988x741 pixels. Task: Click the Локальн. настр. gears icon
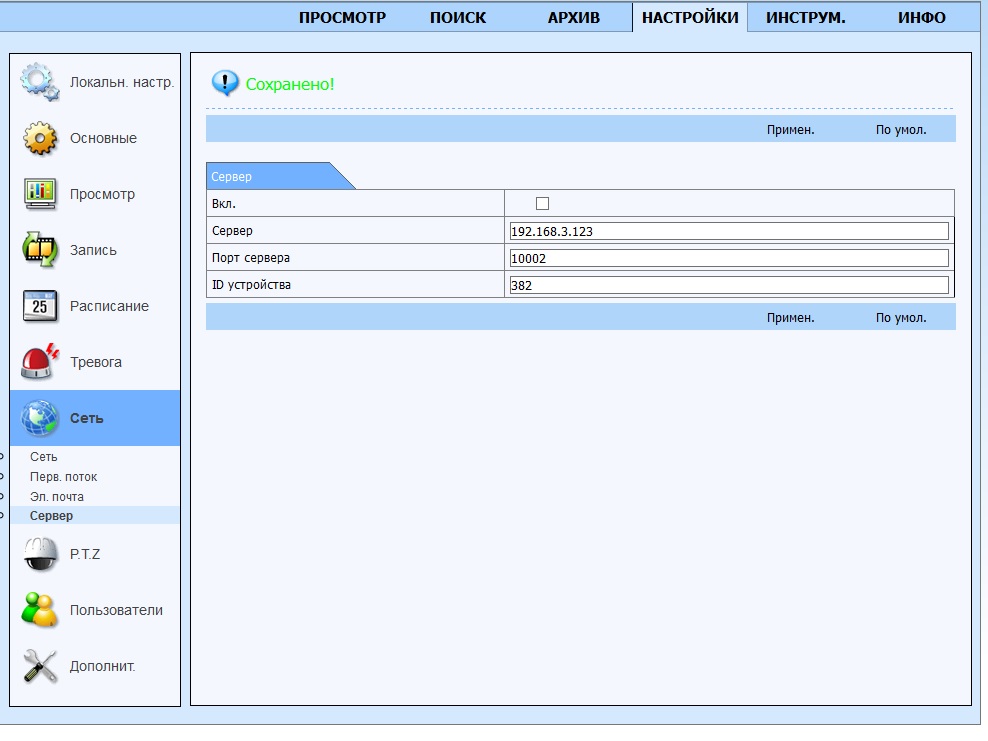tap(40, 82)
